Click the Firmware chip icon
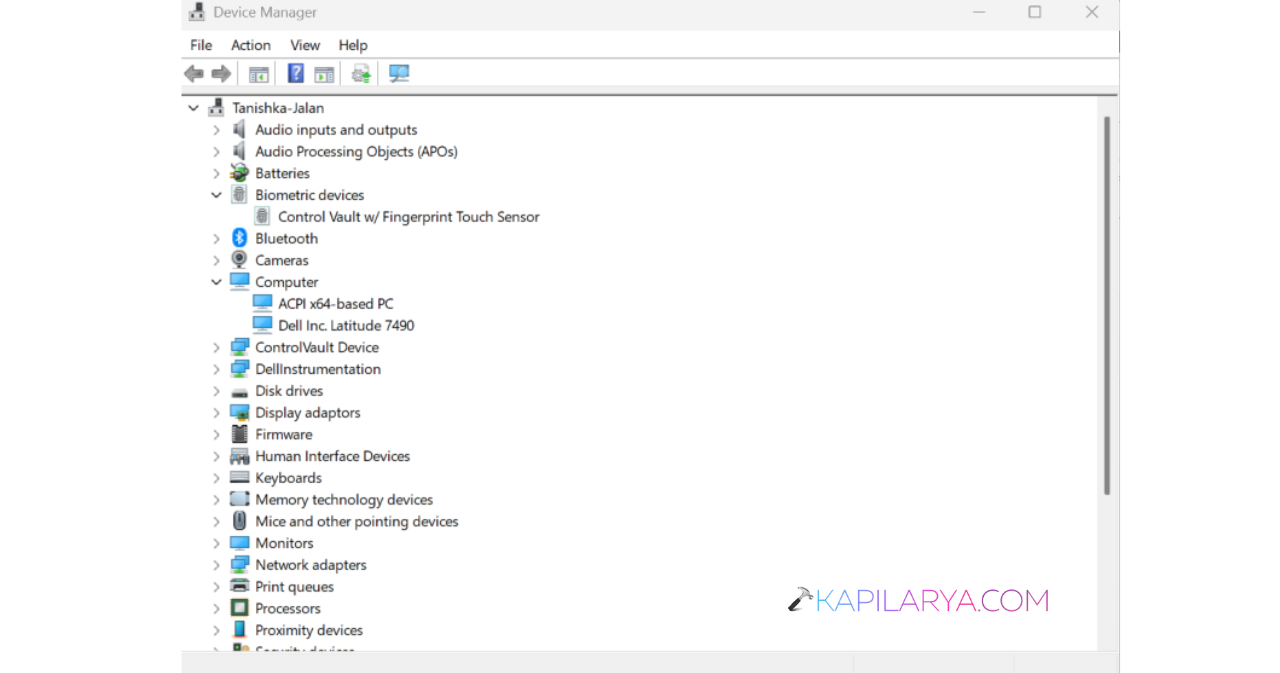The width and height of the screenshot is (1280, 673). click(239, 434)
